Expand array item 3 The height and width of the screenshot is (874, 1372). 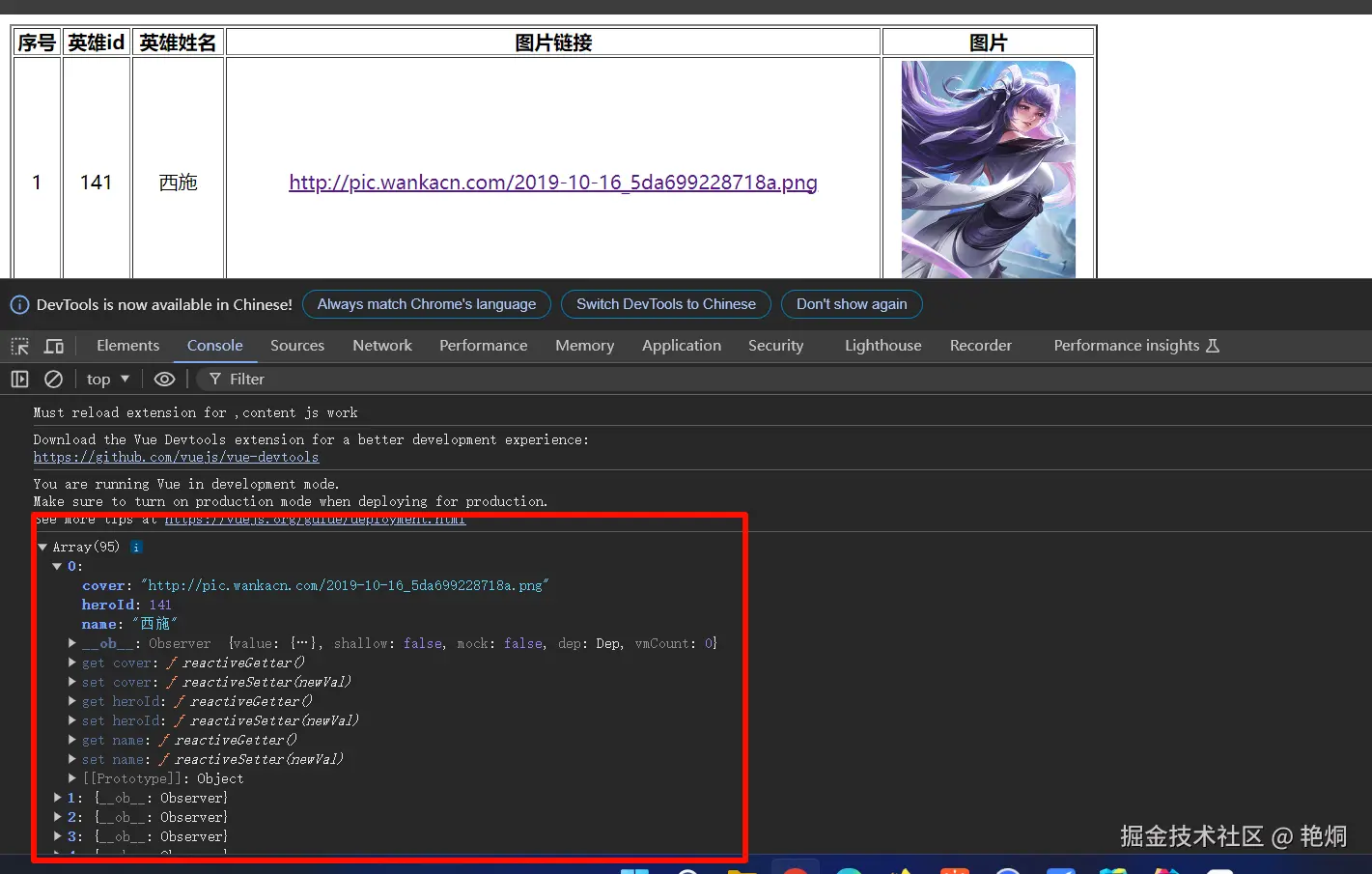point(58,836)
